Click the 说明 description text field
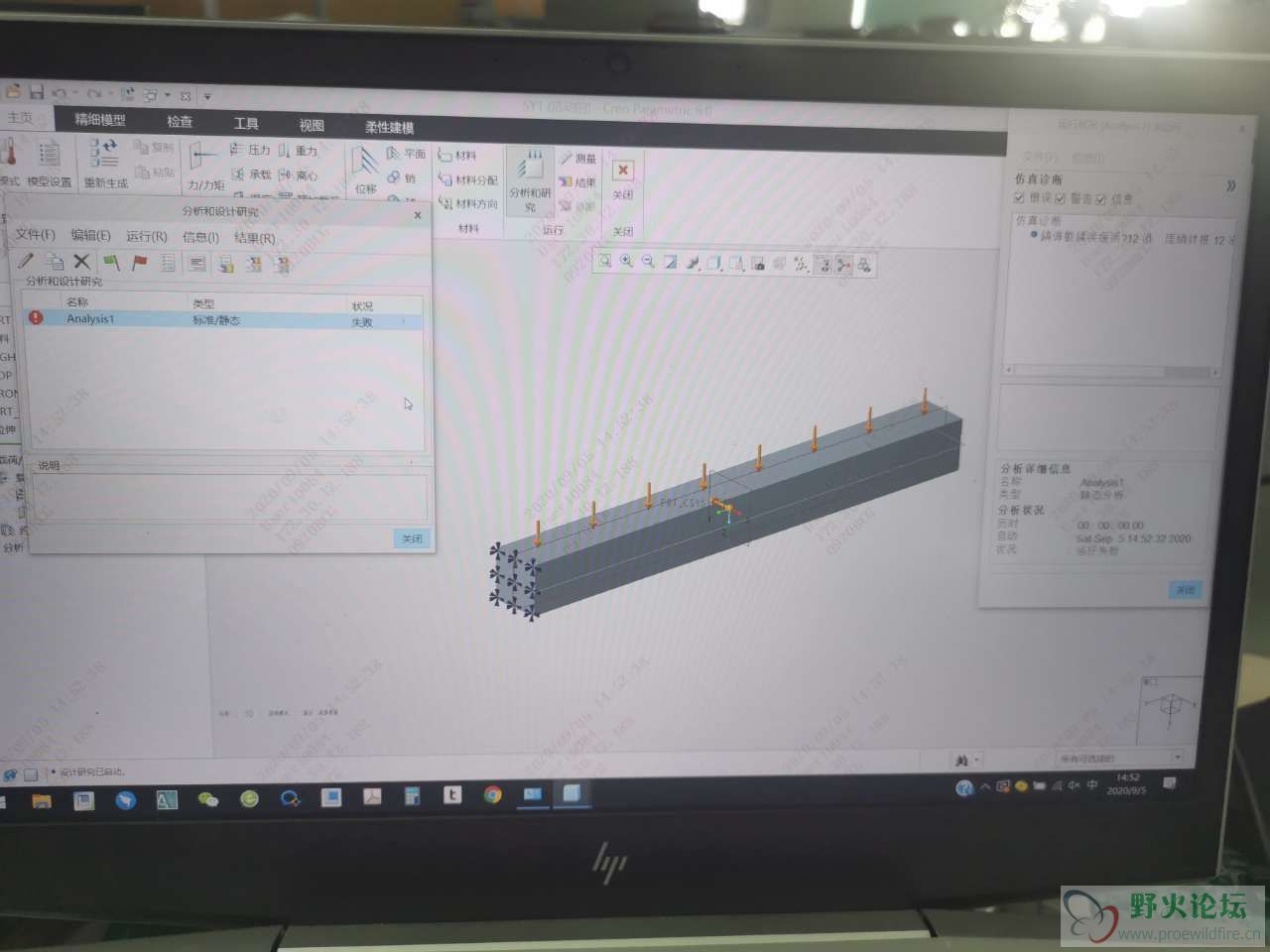 click(229, 496)
